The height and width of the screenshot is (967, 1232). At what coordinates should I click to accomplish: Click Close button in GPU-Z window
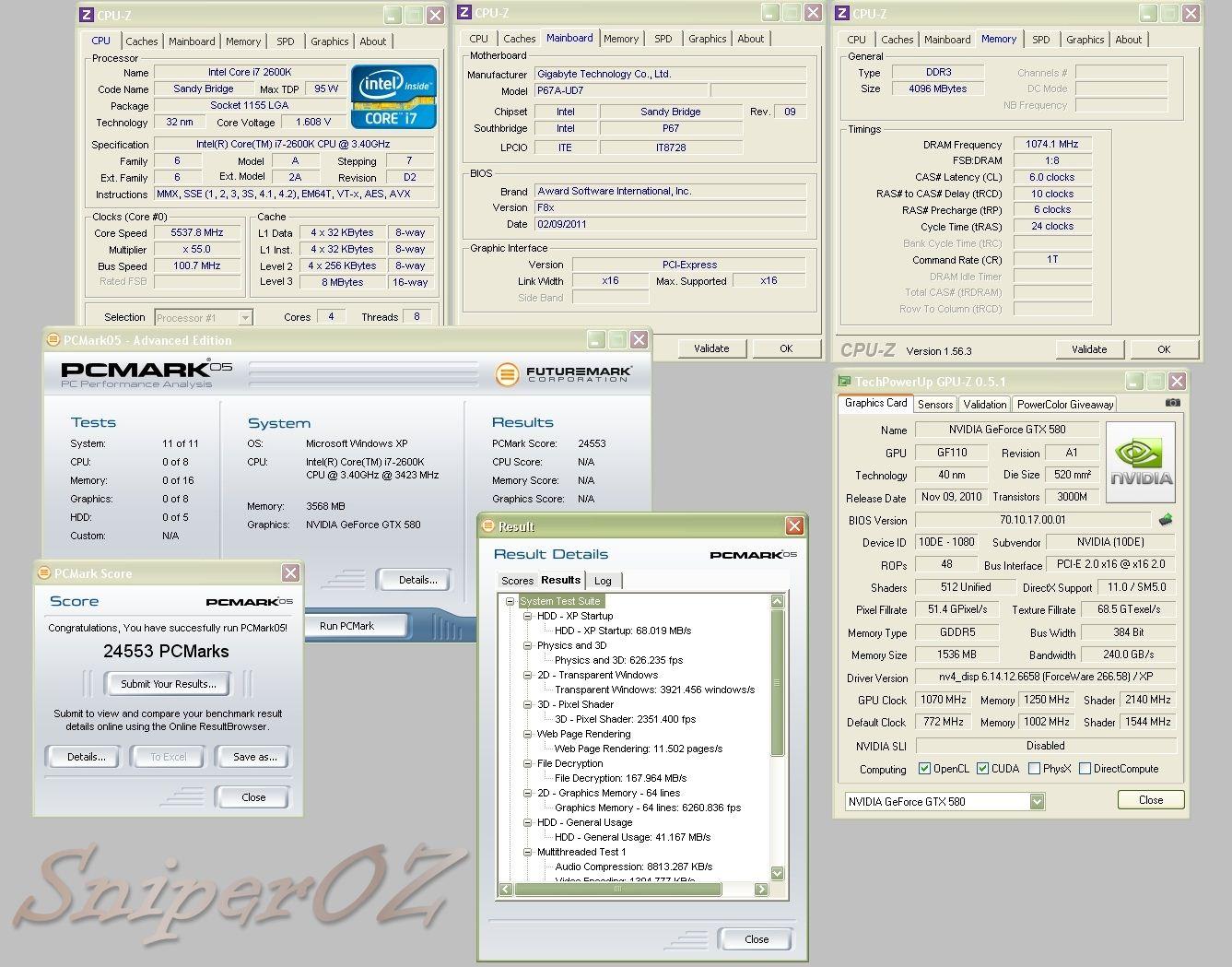click(1151, 800)
